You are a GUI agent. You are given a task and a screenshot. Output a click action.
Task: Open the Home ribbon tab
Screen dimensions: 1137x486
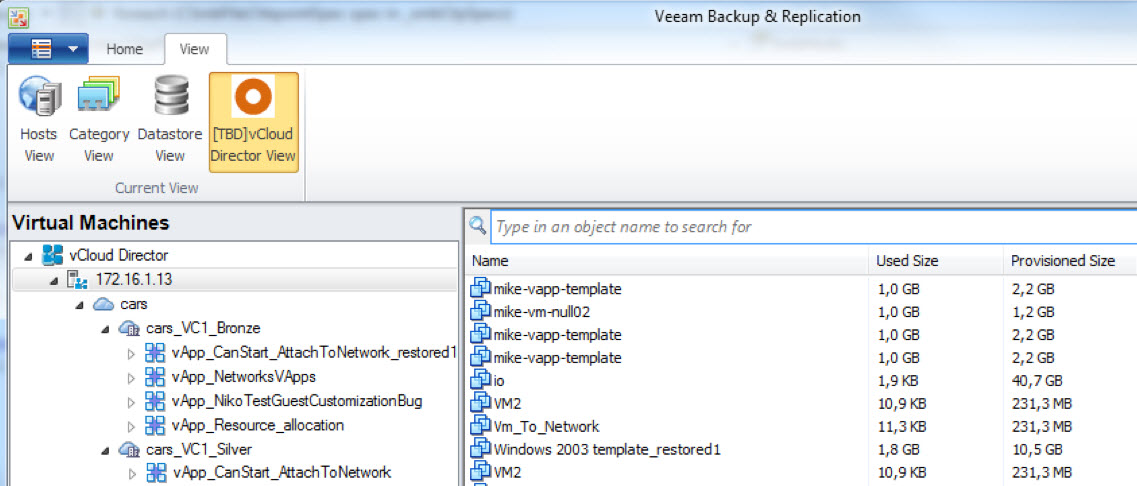[125, 49]
